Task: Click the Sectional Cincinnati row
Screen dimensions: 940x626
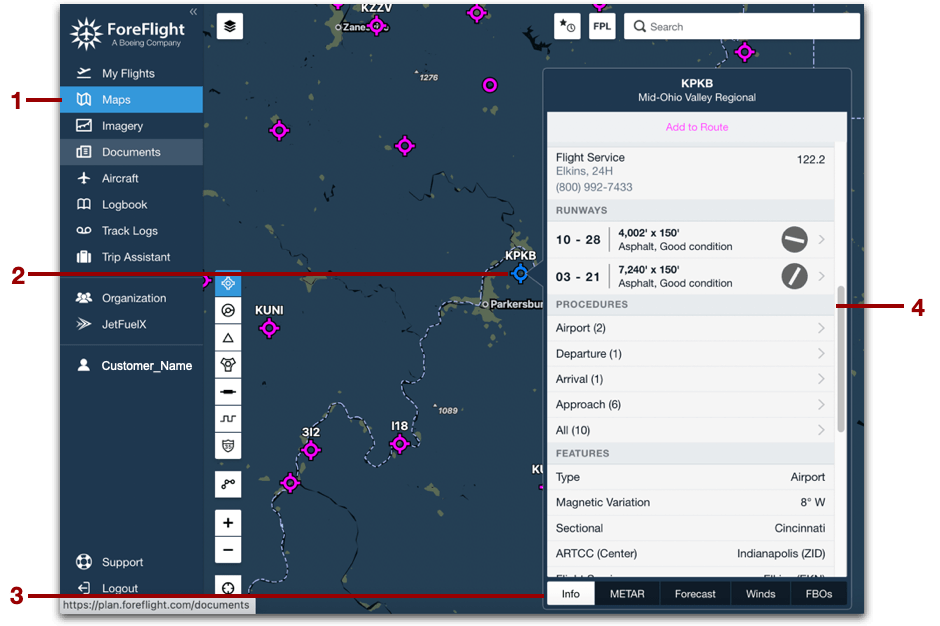Action: click(x=691, y=528)
